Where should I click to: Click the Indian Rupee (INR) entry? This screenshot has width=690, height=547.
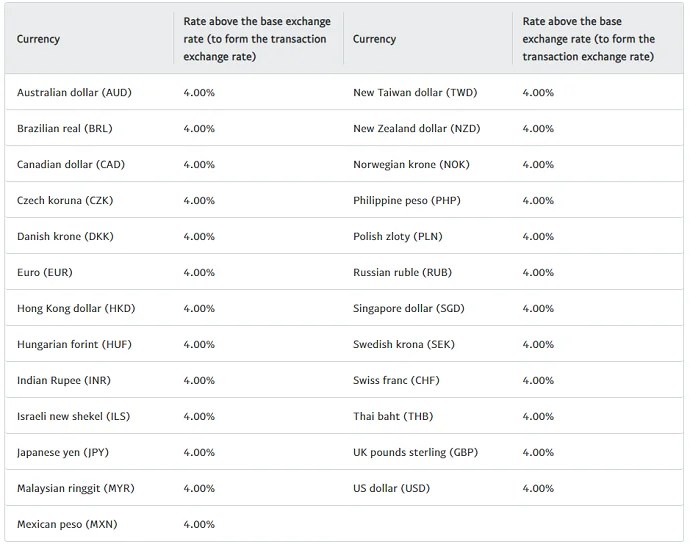[x=63, y=381]
